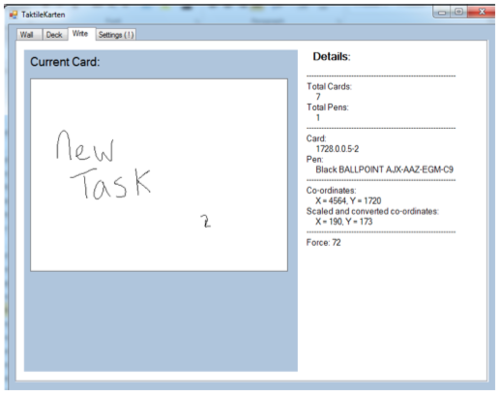Click the total pens value '1'

coord(318,118)
